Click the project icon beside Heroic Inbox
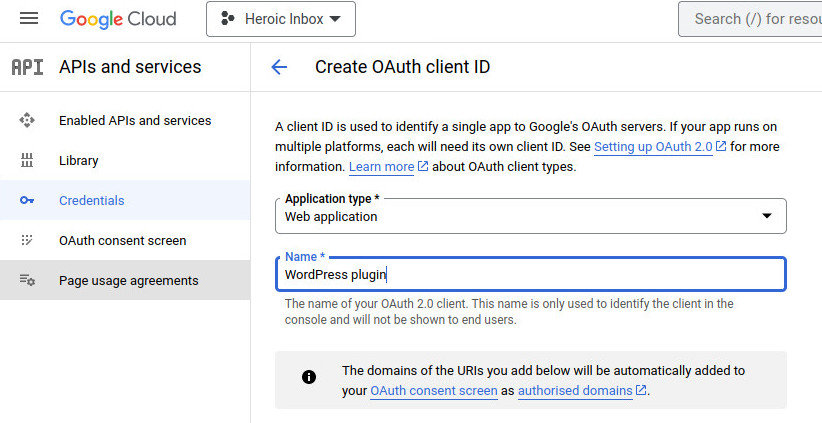This screenshot has height=423, width=822. [228, 19]
